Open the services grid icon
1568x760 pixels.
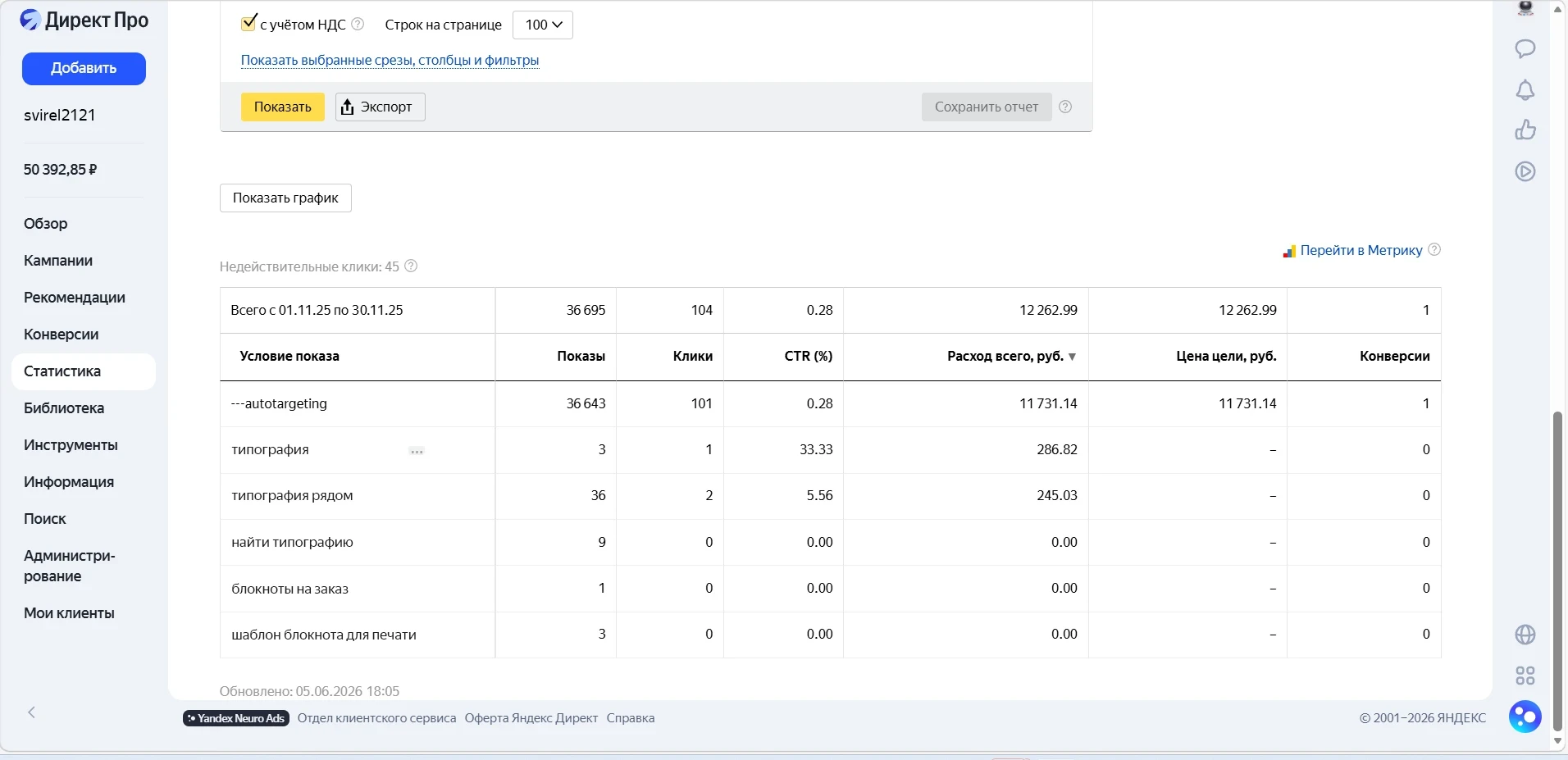[x=1525, y=676]
